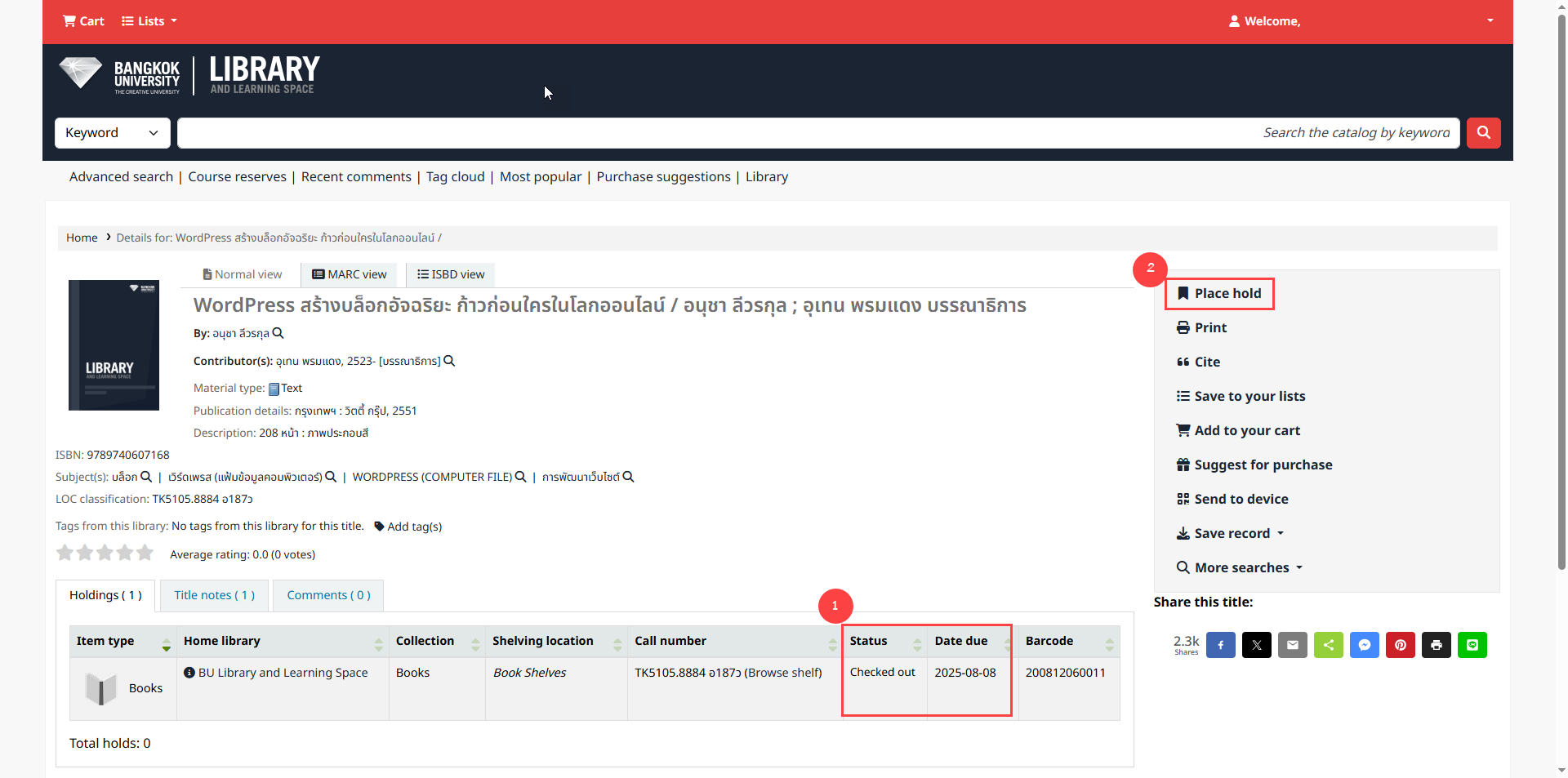Open Browse shelf link for call number
This screenshot has width=1568, height=778.
pos(784,673)
